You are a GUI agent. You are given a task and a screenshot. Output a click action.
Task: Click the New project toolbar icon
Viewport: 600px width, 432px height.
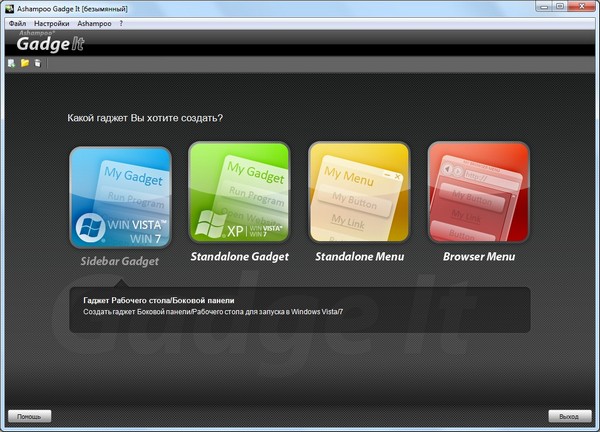tap(11, 63)
